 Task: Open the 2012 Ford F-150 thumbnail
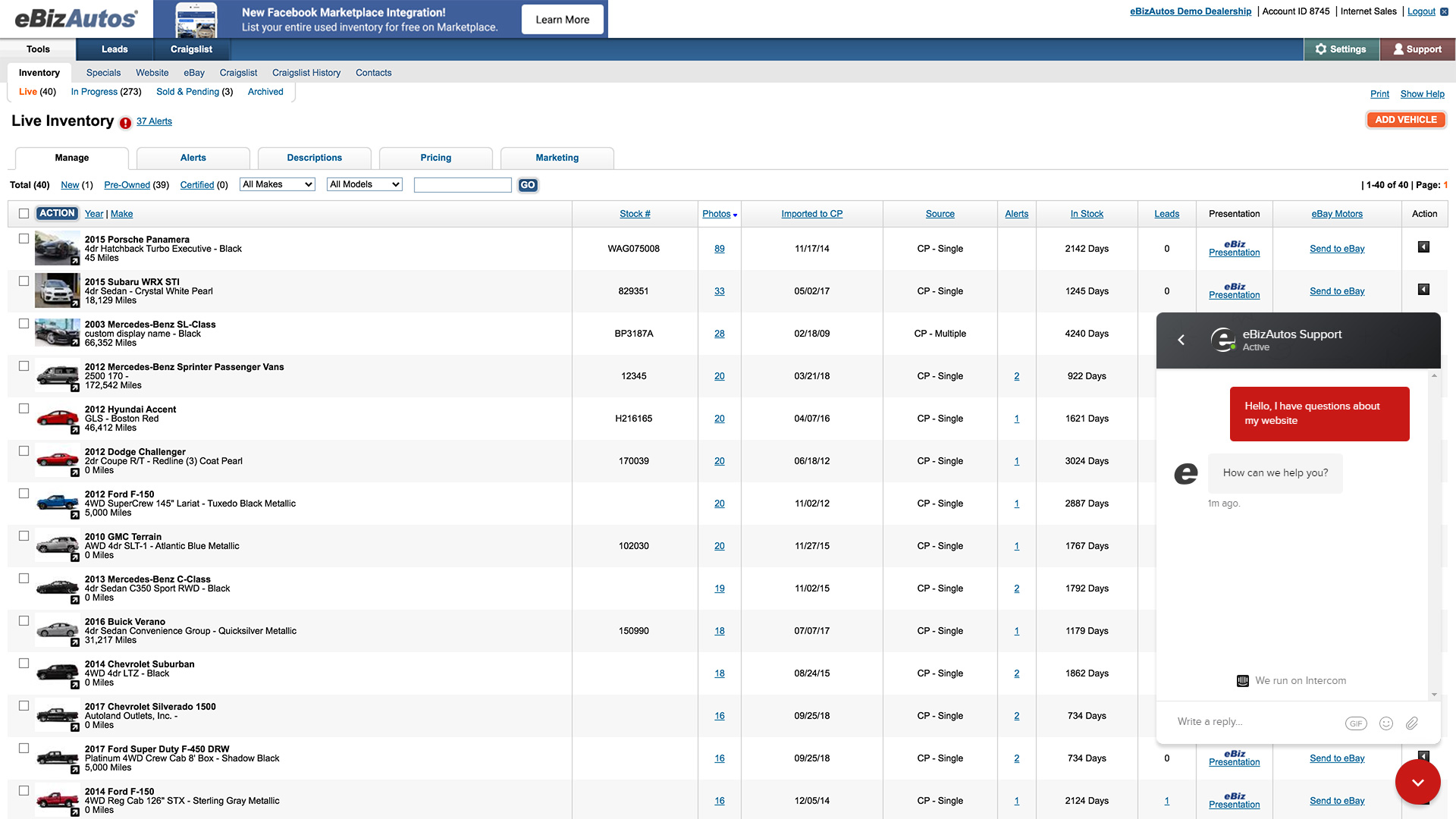58,503
